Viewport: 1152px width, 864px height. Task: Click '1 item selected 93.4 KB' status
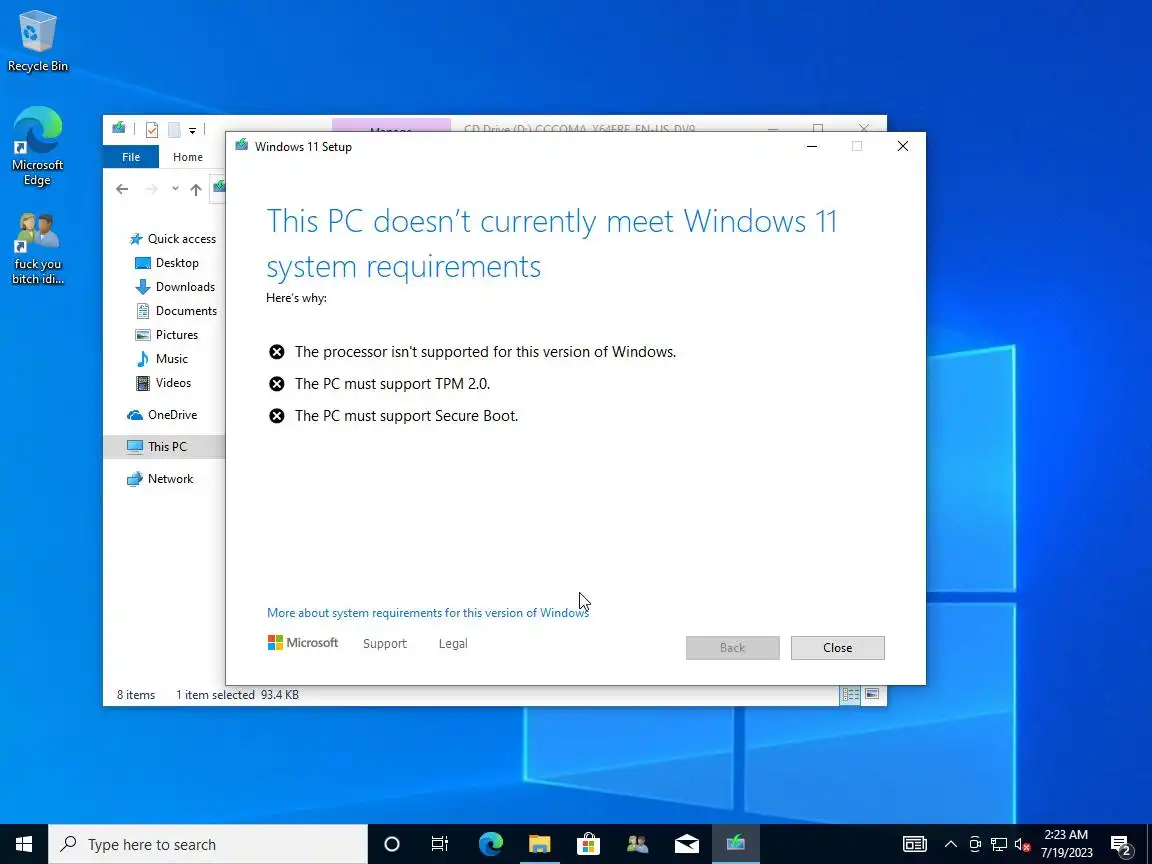tap(237, 695)
